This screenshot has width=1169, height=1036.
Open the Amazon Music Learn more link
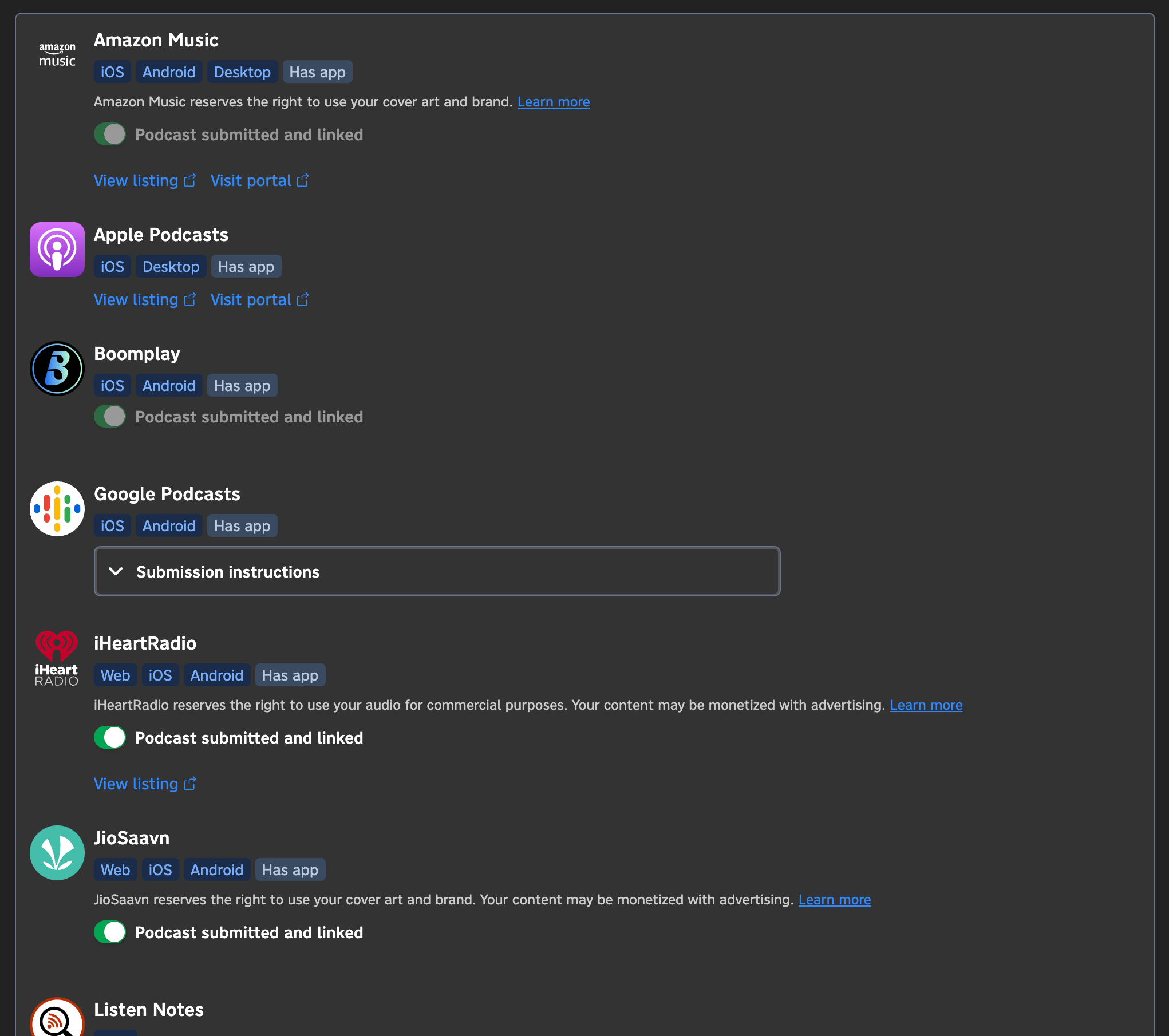[553, 101]
